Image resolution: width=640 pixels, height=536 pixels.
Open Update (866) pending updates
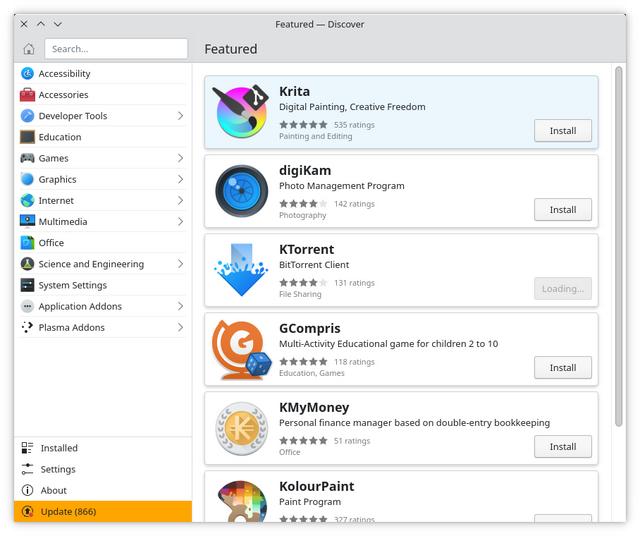point(103,512)
